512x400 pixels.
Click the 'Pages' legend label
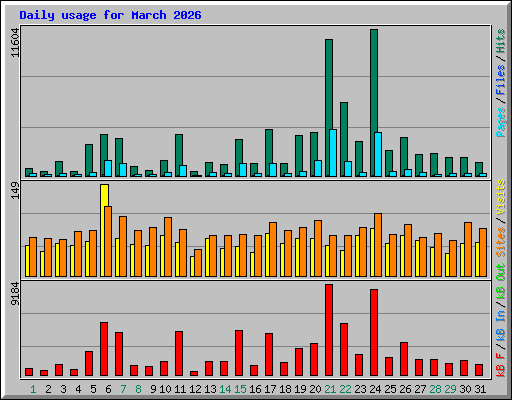coord(501,122)
